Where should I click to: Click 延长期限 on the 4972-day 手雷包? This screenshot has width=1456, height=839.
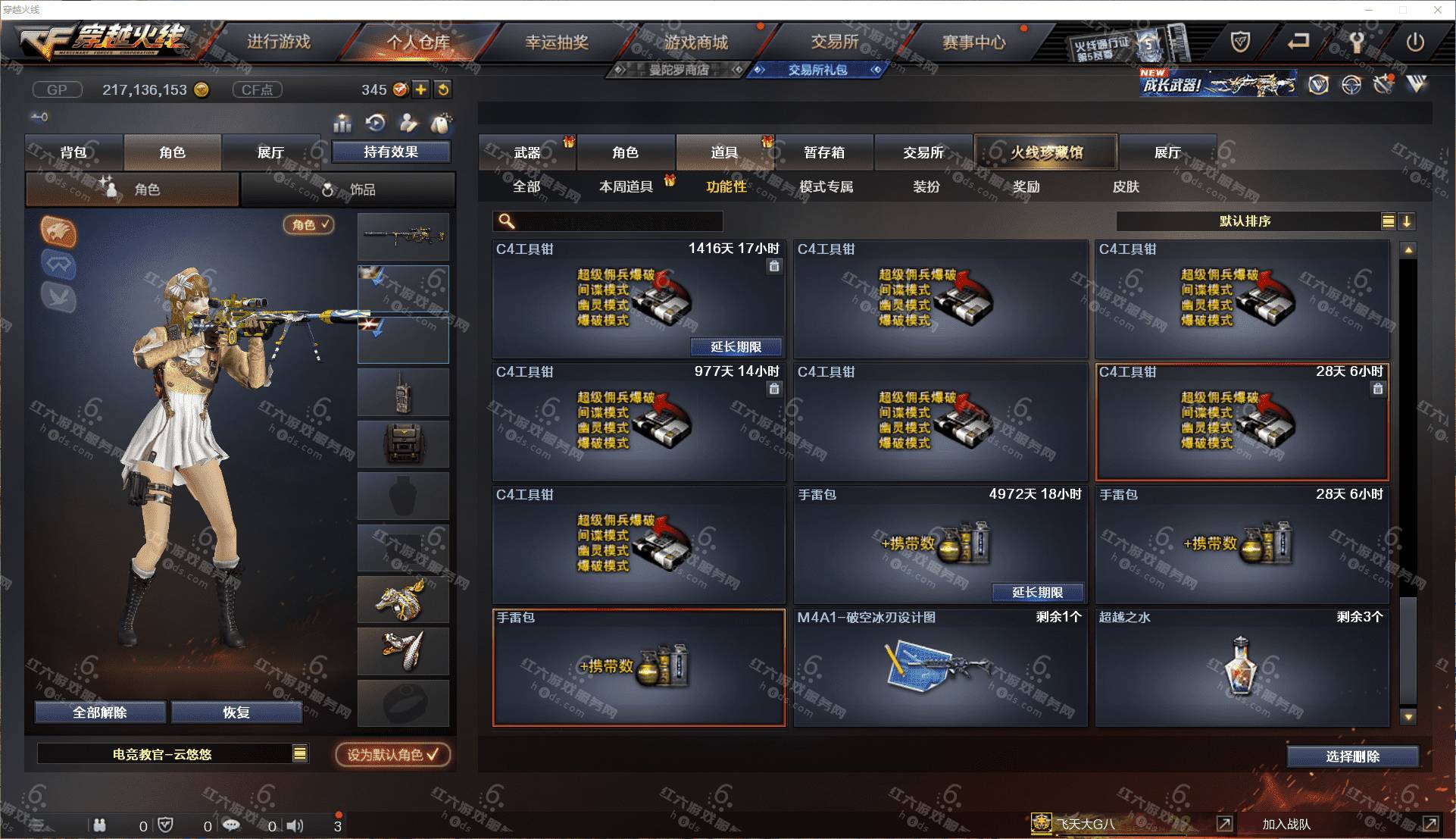(x=1037, y=592)
